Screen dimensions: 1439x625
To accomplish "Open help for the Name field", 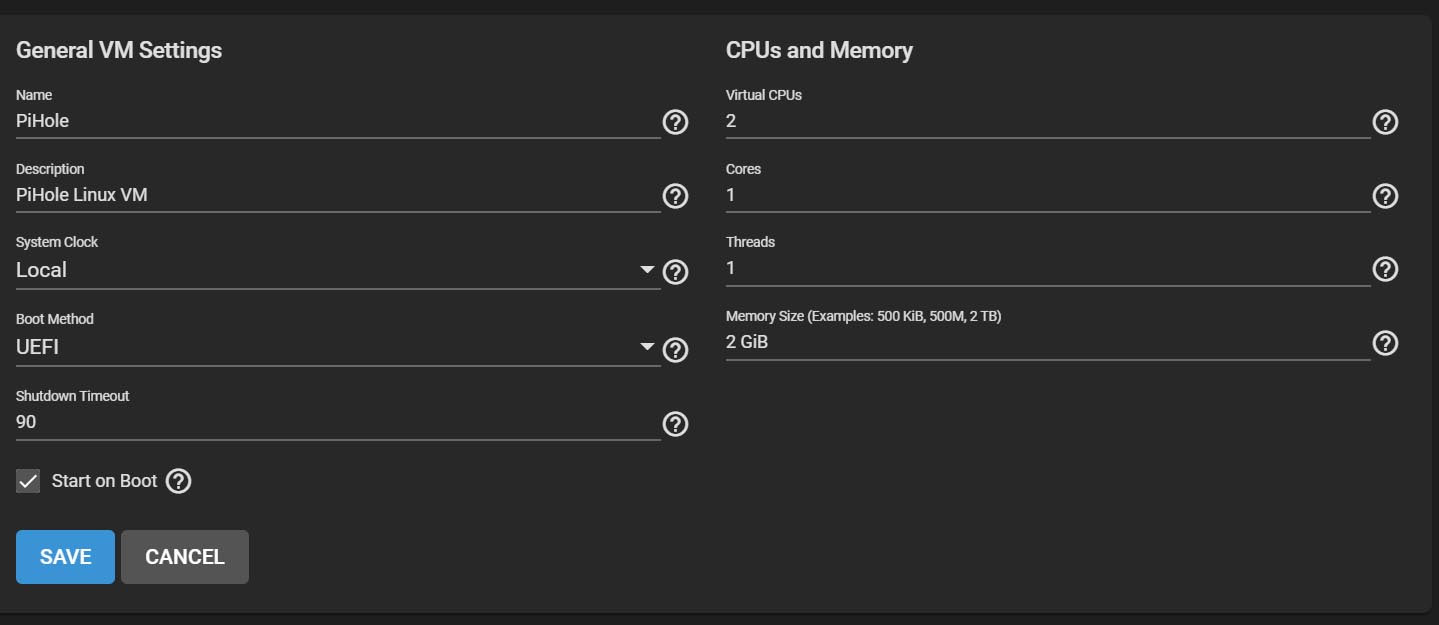I will pos(676,122).
